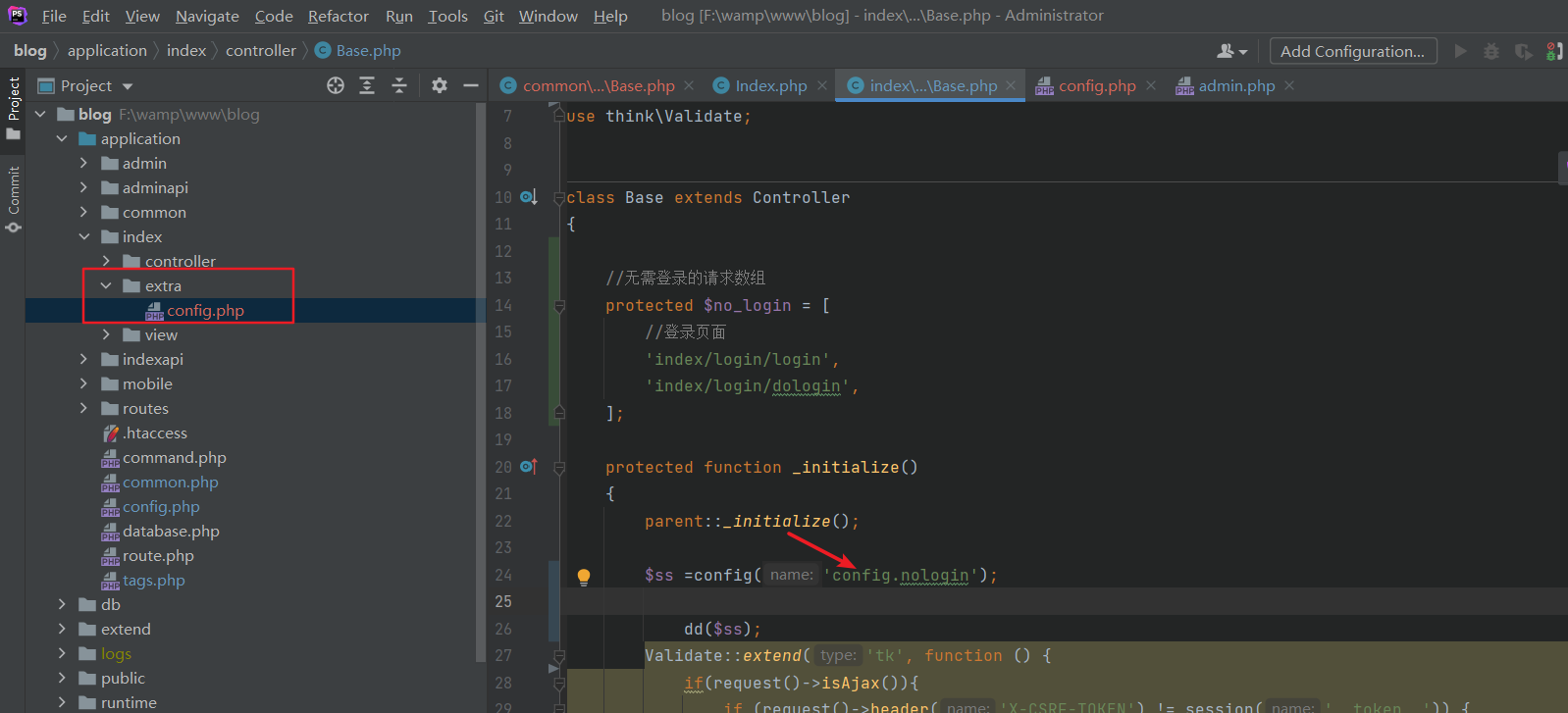Fold the class Base block at line 10
Screen dimensions: 1568x713
point(559,197)
